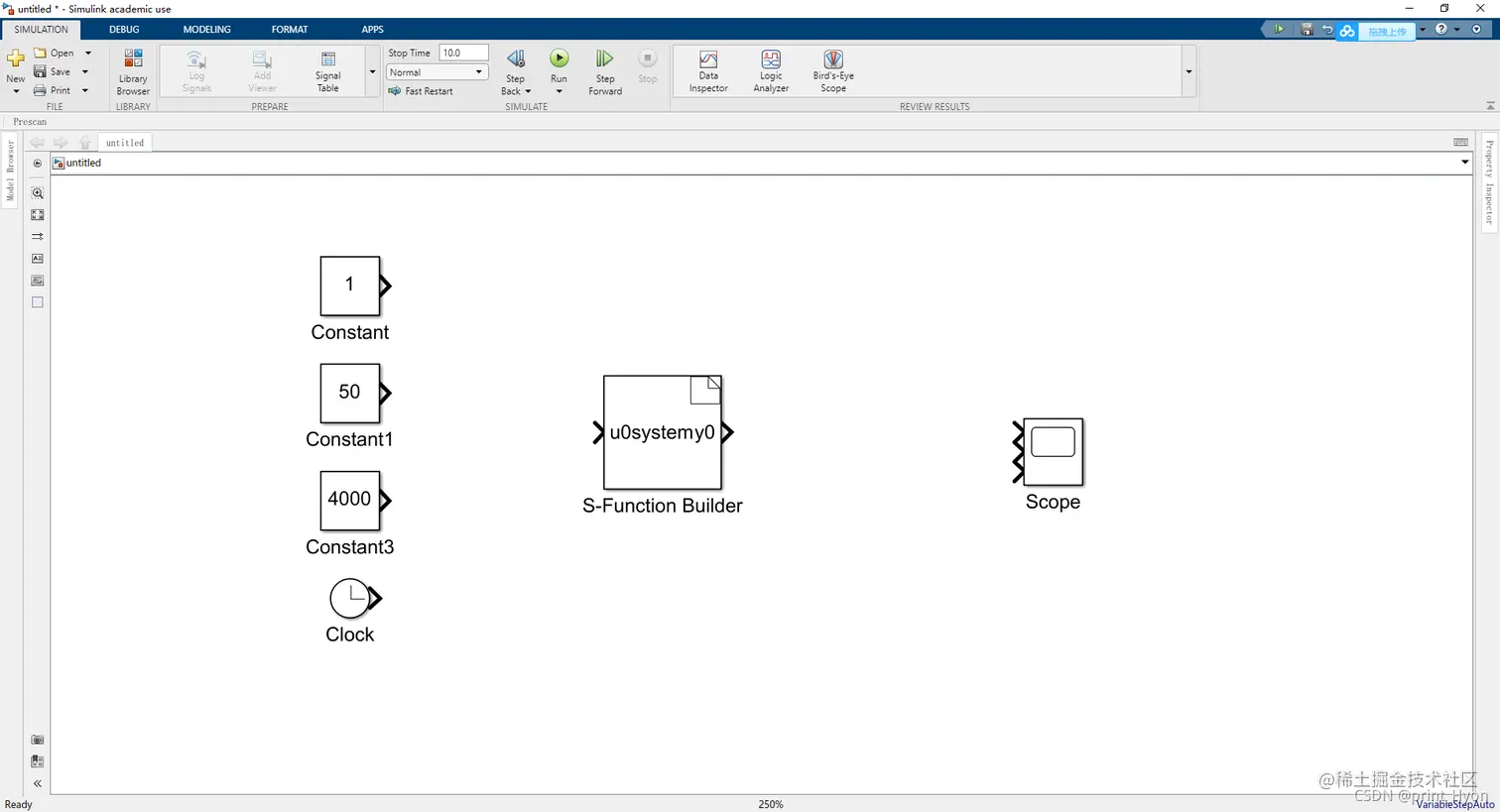Click the untitled breadcrumb in address bar
The height and width of the screenshot is (812, 1500).
[83, 163]
